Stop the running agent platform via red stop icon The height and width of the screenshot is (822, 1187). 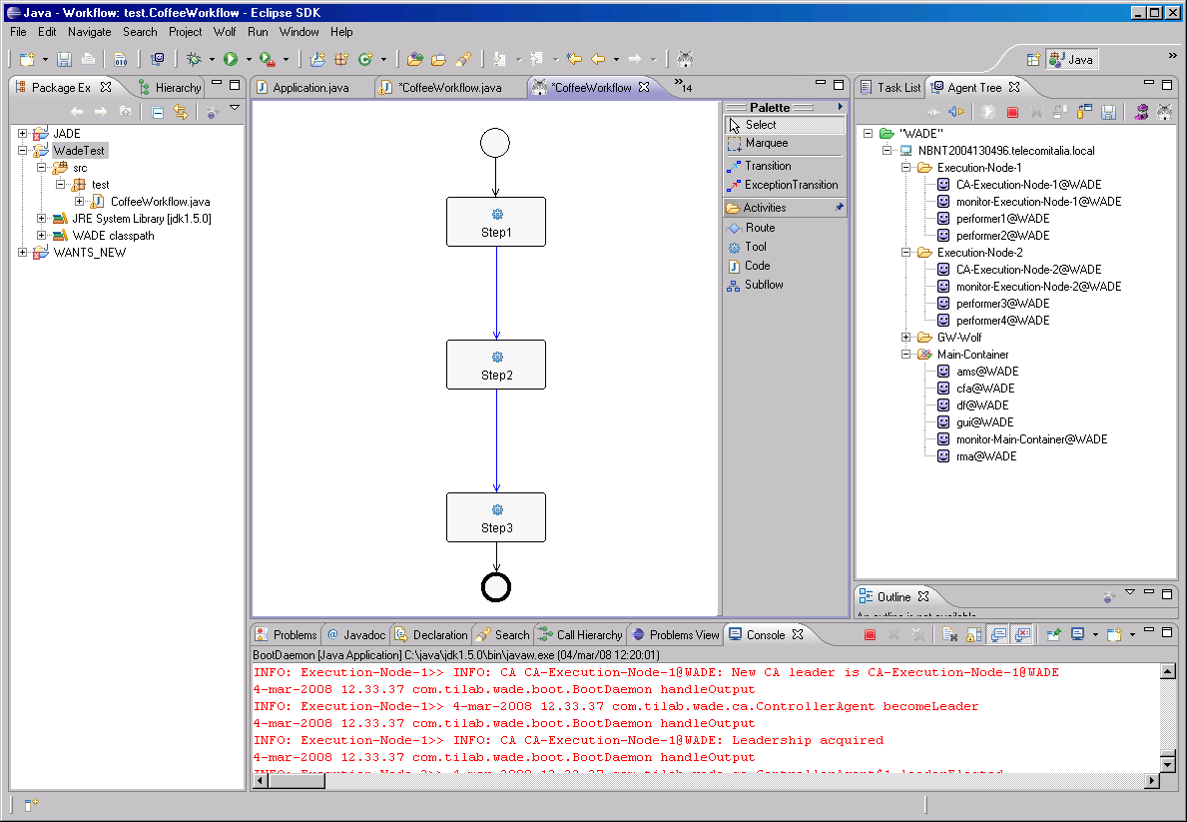point(1014,112)
